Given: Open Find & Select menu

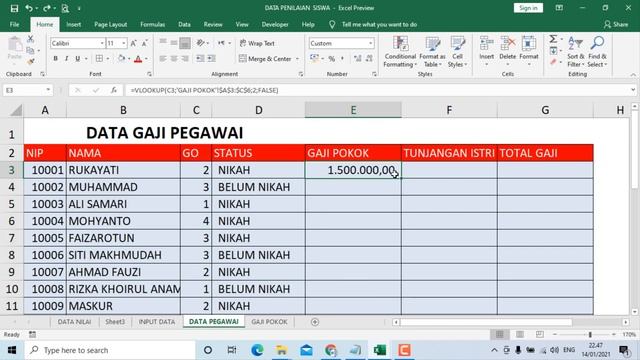Looking at the screenshot, I should tap(598, 52).
